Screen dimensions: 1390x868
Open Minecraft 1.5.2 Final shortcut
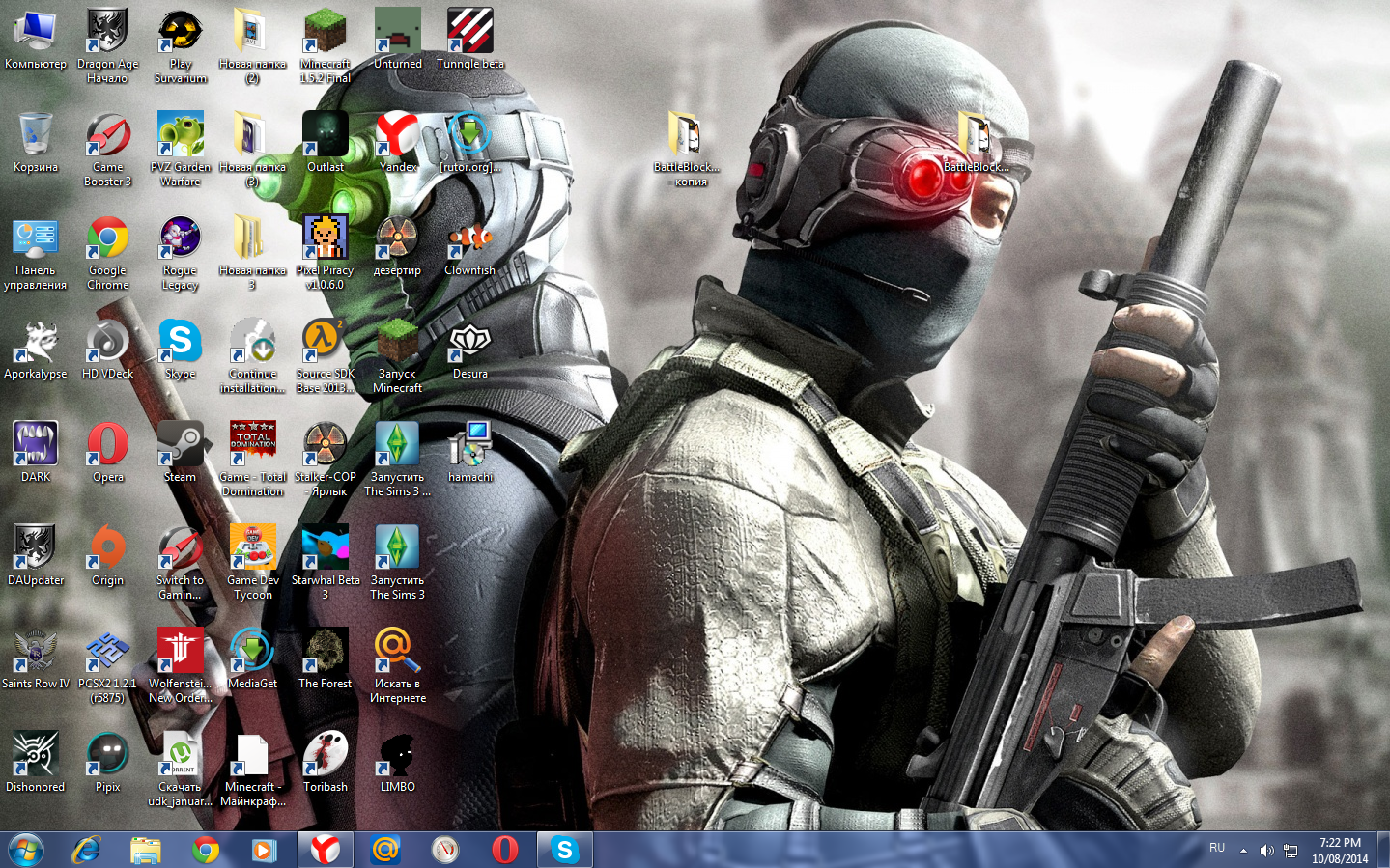click(326, 44)
